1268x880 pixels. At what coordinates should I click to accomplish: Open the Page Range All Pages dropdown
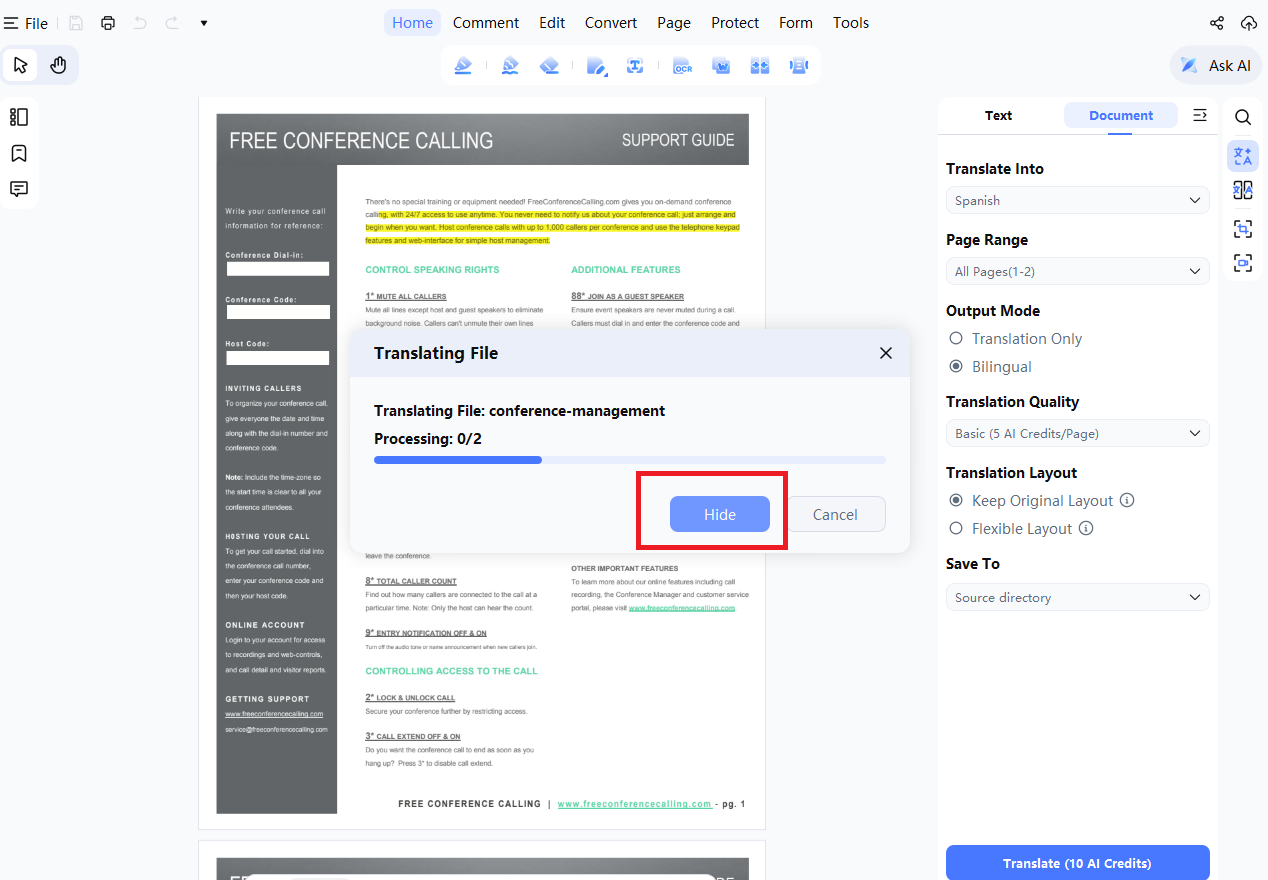[1078, 271]
